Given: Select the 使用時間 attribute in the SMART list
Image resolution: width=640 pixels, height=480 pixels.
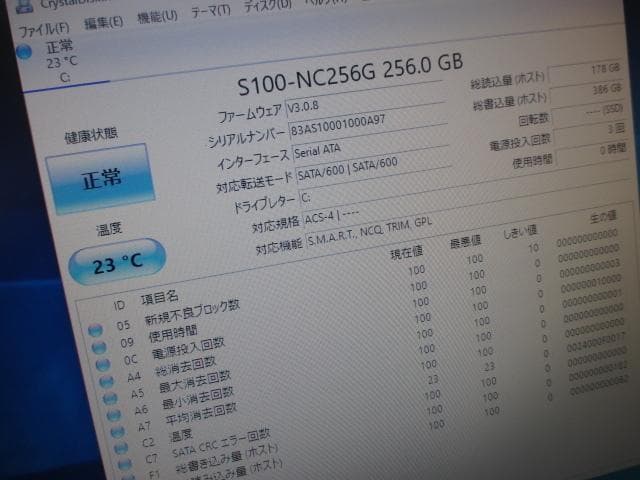Looking at the screenshot, I should (173, 334).
